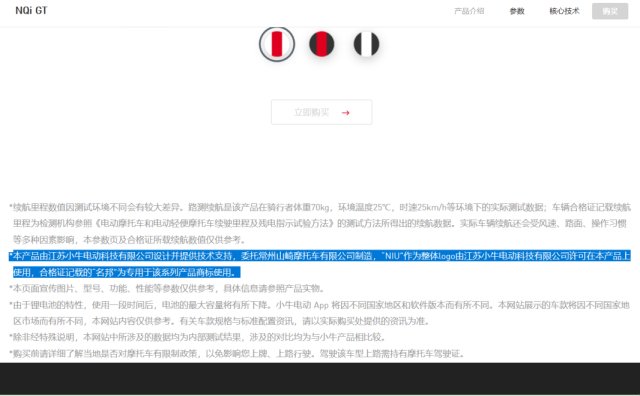The width and height of the screenshot is (640, 396).
Task: Select the white and red color swatch
Action: coord(277,44)
